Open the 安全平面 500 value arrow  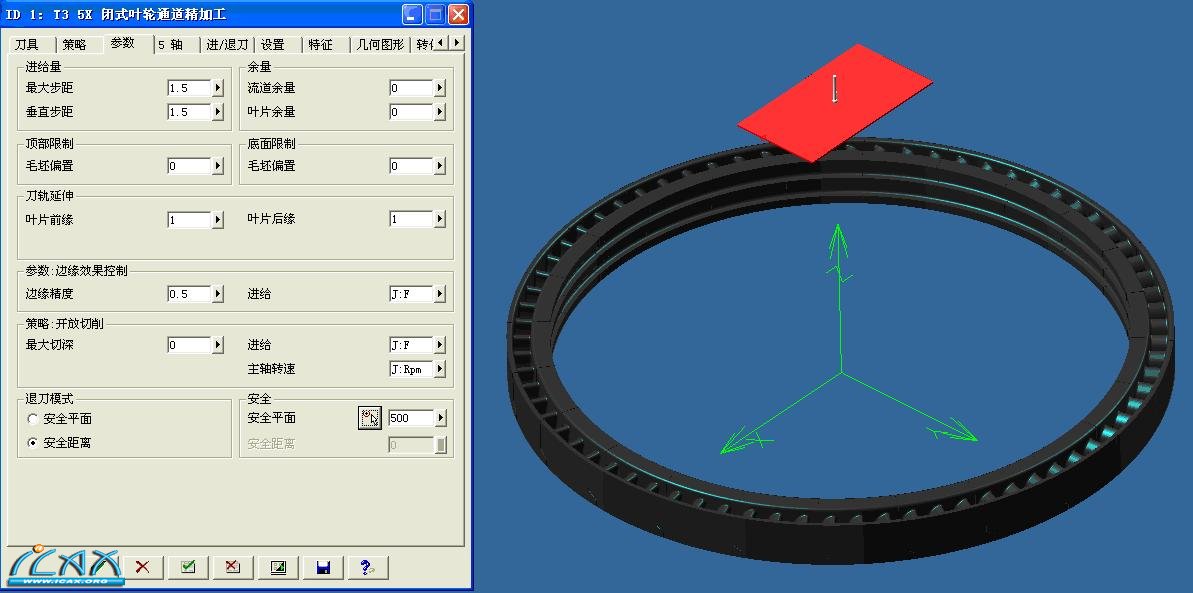click(440, 418)
